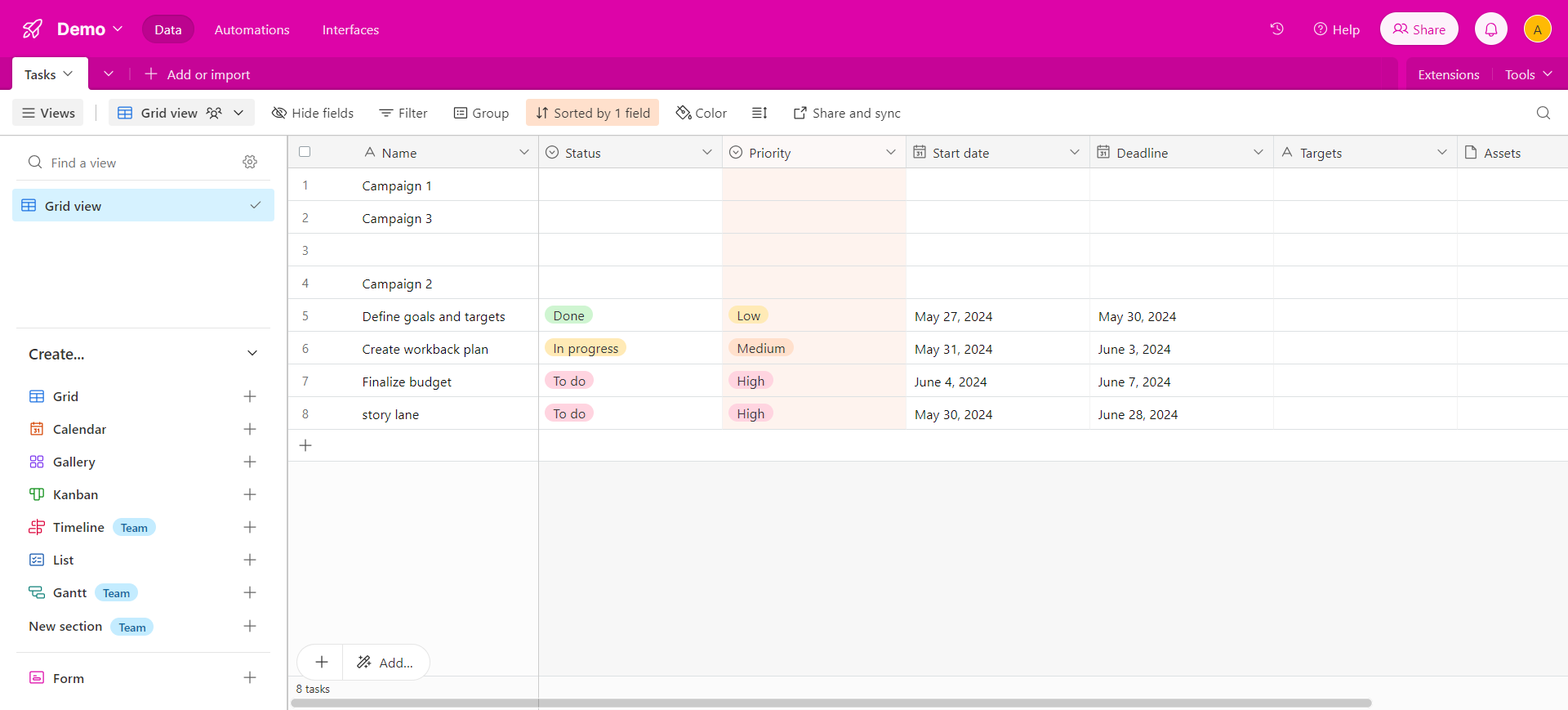Open the Help link
Screen dimensions: 1568x710
[1337, 29]
